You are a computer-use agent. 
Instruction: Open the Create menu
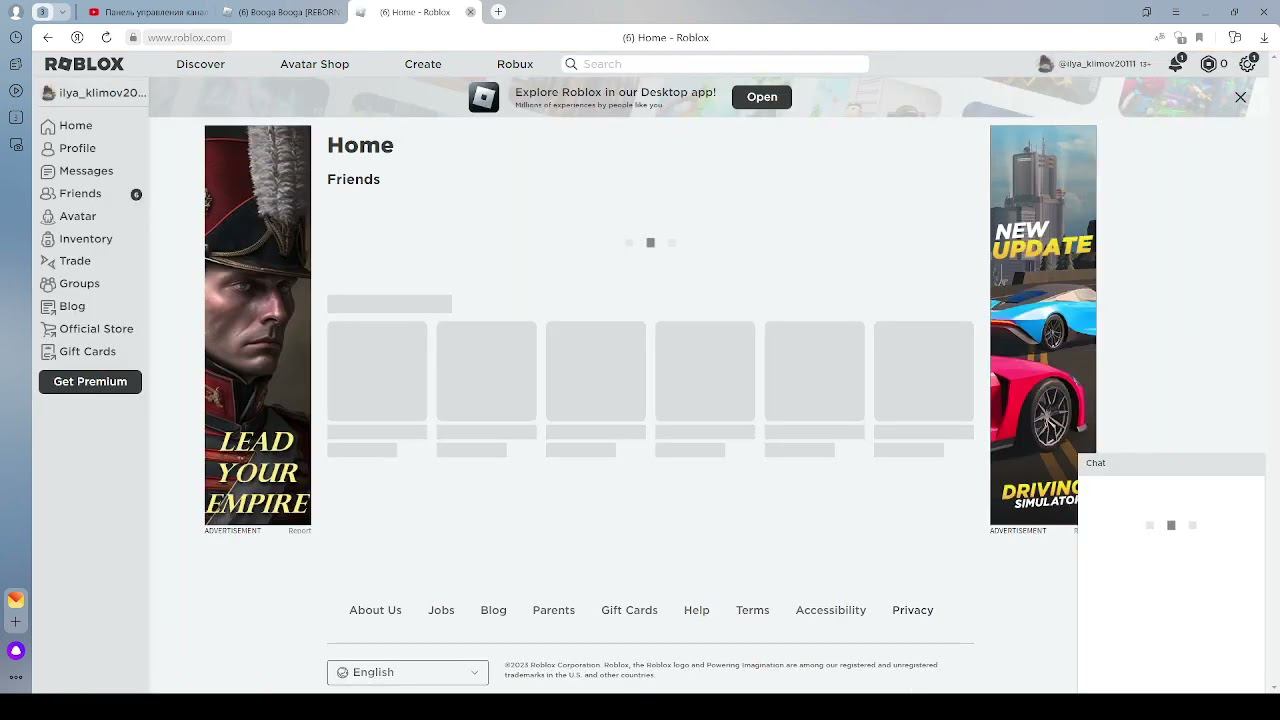pyautogui.click(x=423, y=64)
